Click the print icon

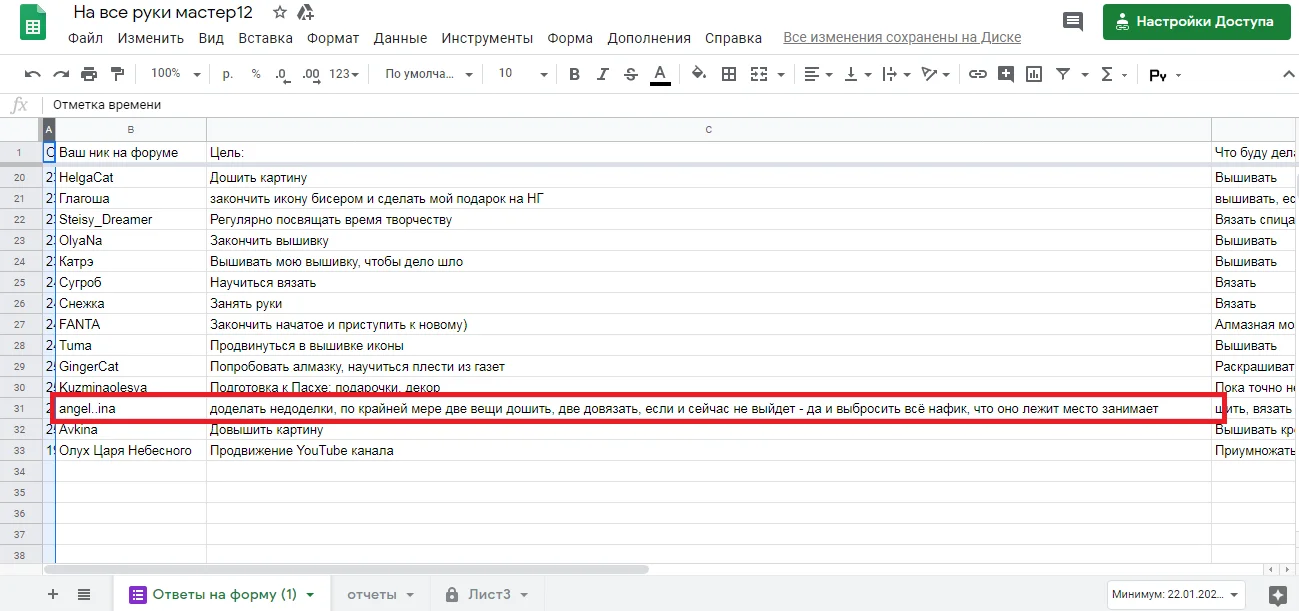click(89, 74)
